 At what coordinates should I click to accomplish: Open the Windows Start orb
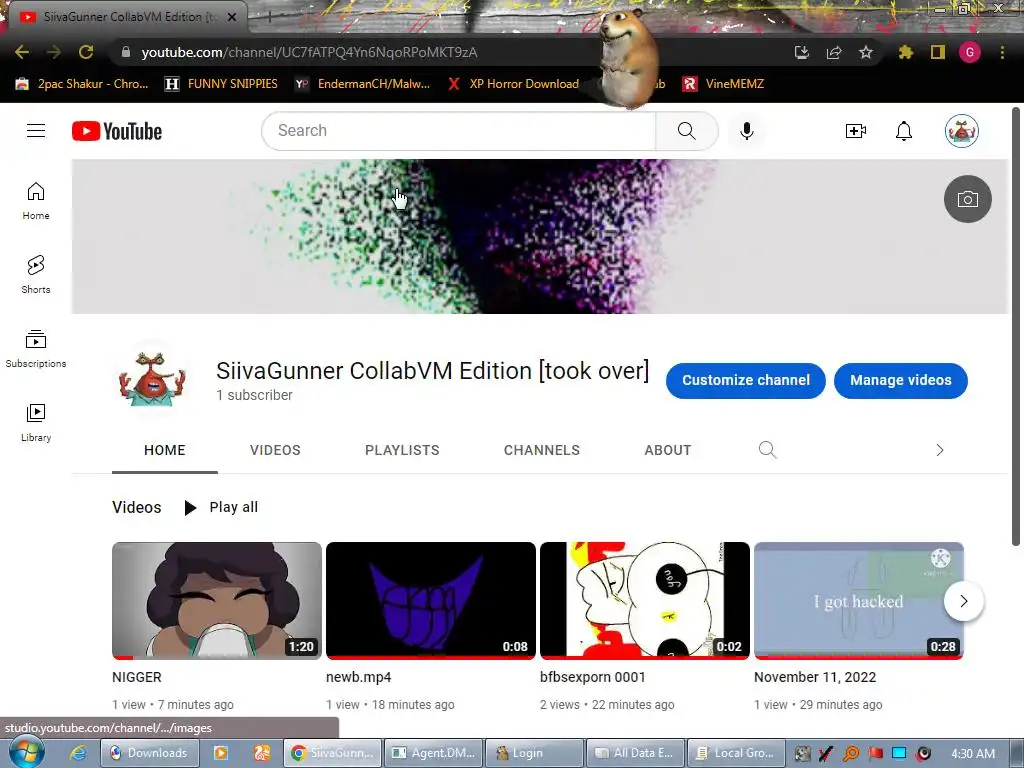click(x=26, y=752)
